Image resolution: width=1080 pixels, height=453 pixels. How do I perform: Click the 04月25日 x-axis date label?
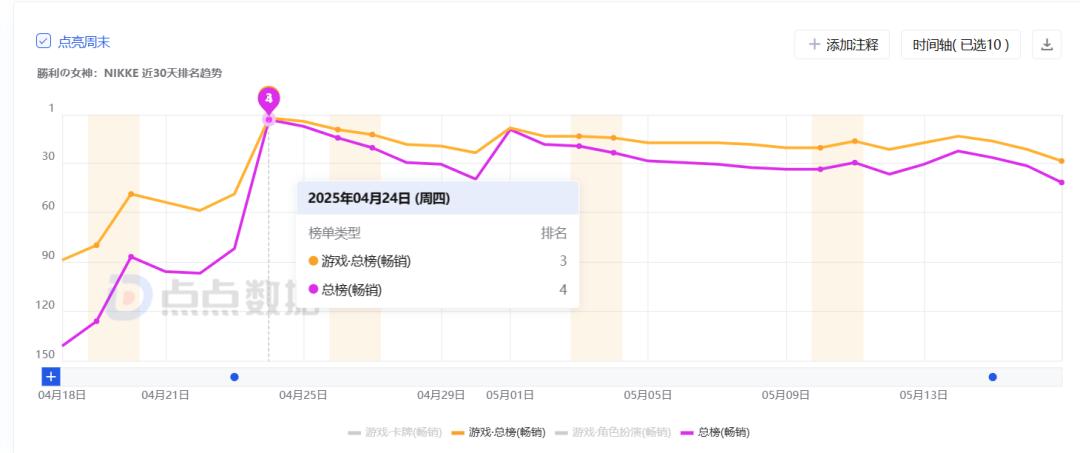[x=303, y=395]
